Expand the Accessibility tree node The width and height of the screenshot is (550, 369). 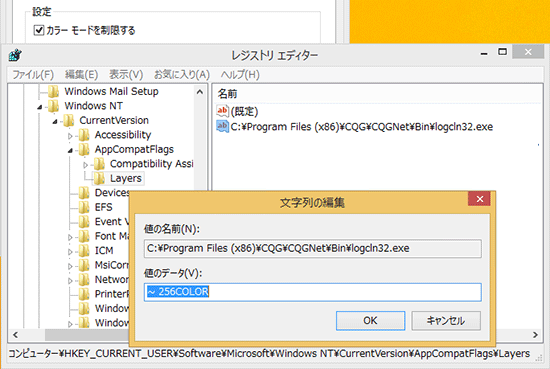pos(70,136)
